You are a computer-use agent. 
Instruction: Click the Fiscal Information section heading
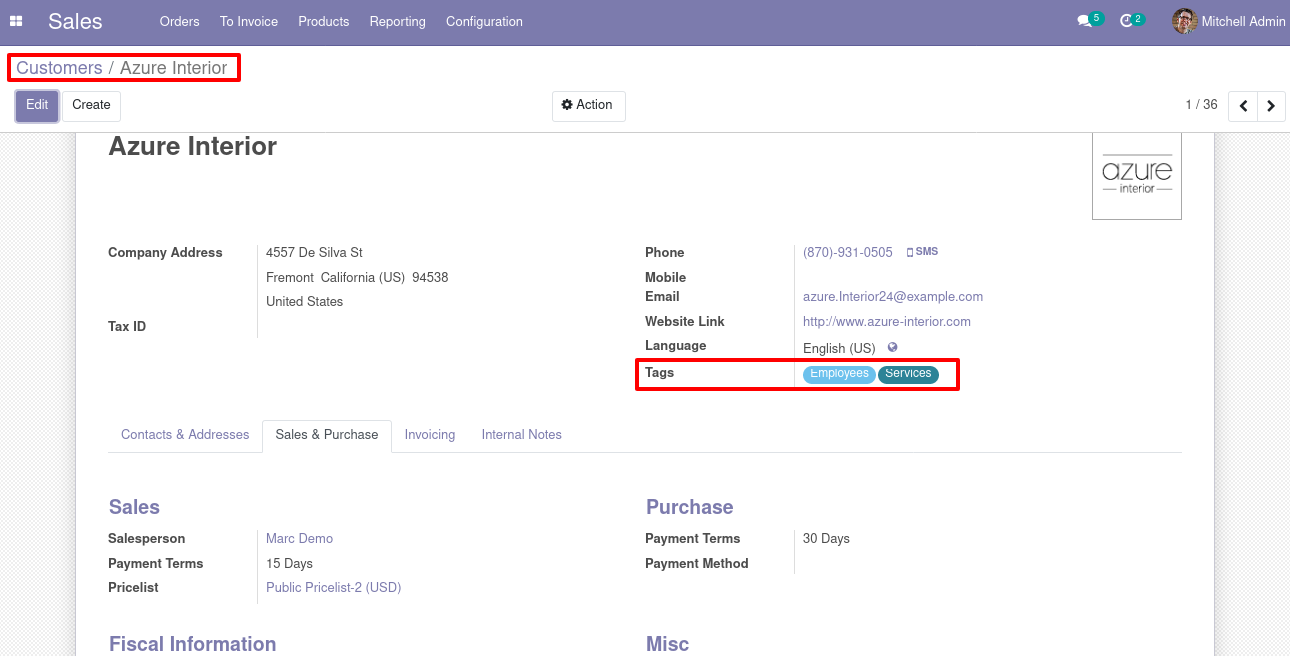pyautogui.click(x=192, y=644)
